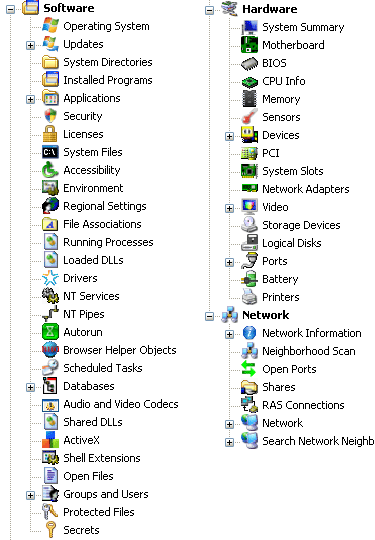Expand the Groups and Users node
This screenshot has width=375, height=540.
30,495
